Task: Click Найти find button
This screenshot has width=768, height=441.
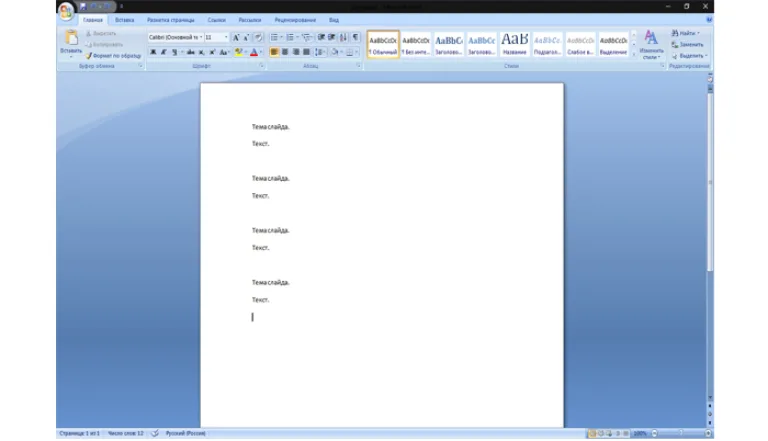Action: click(x=686, y=33)
